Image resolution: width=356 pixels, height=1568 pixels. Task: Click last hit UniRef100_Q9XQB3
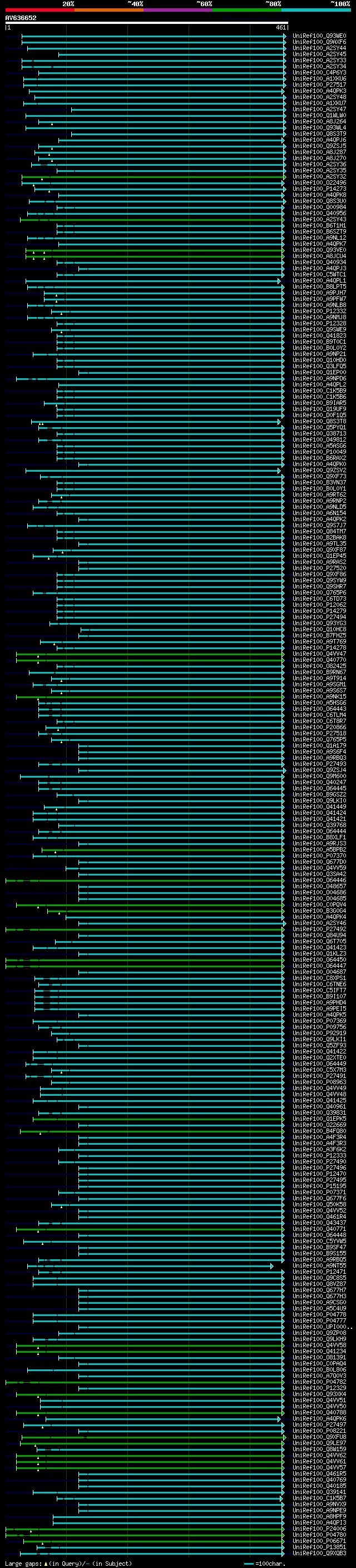(319, 1553)
